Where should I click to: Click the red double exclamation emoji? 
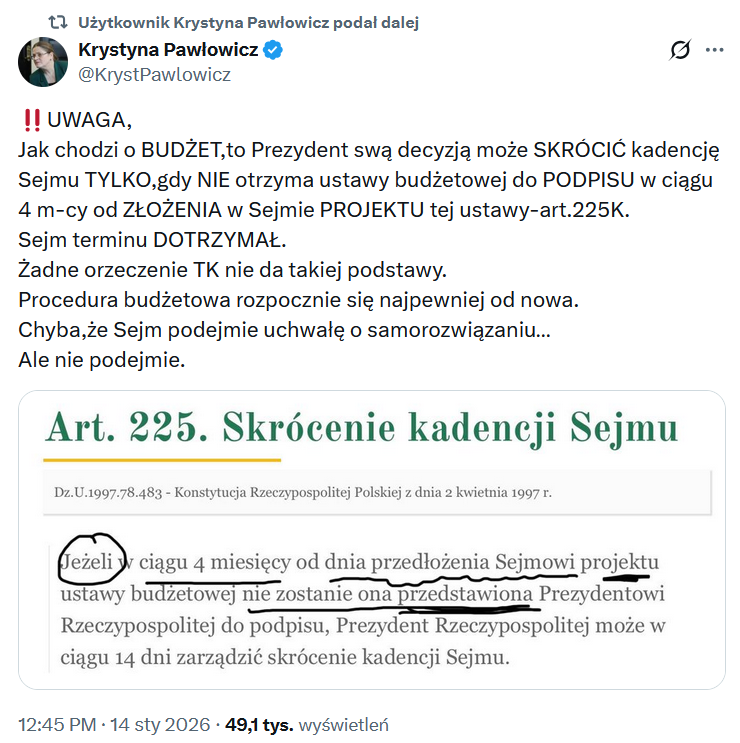(32, 120)
